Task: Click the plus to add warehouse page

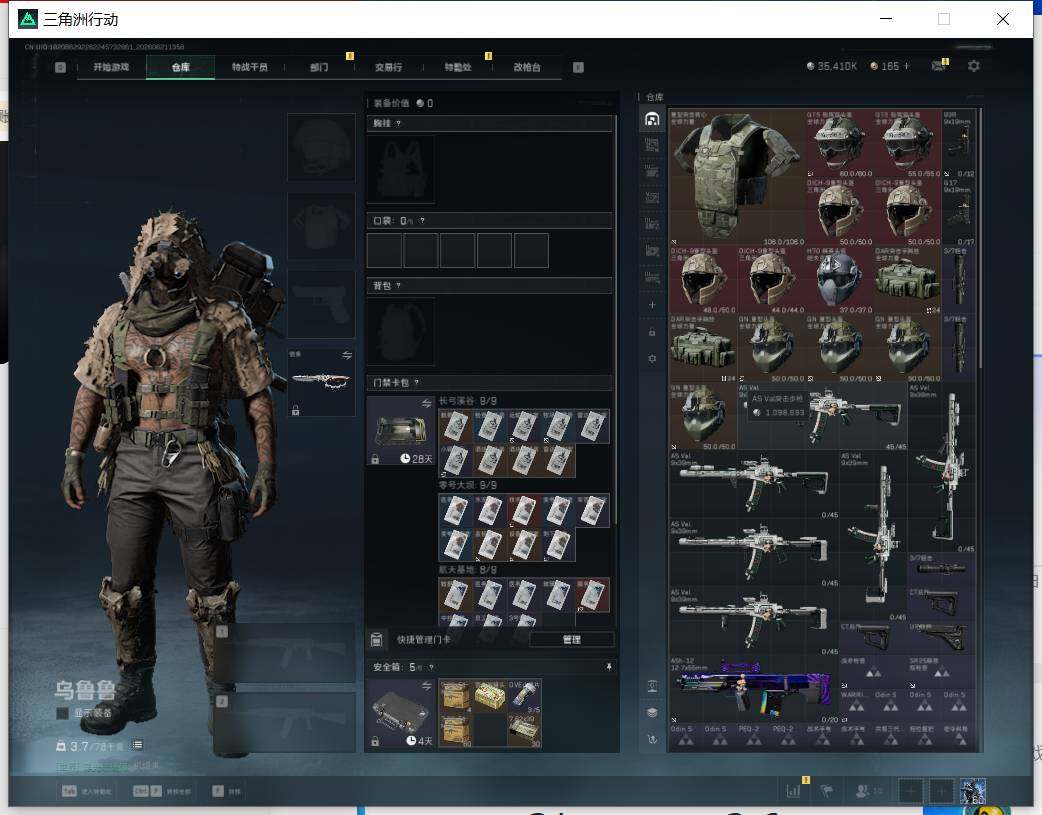Action: click(x=652, y=304)
